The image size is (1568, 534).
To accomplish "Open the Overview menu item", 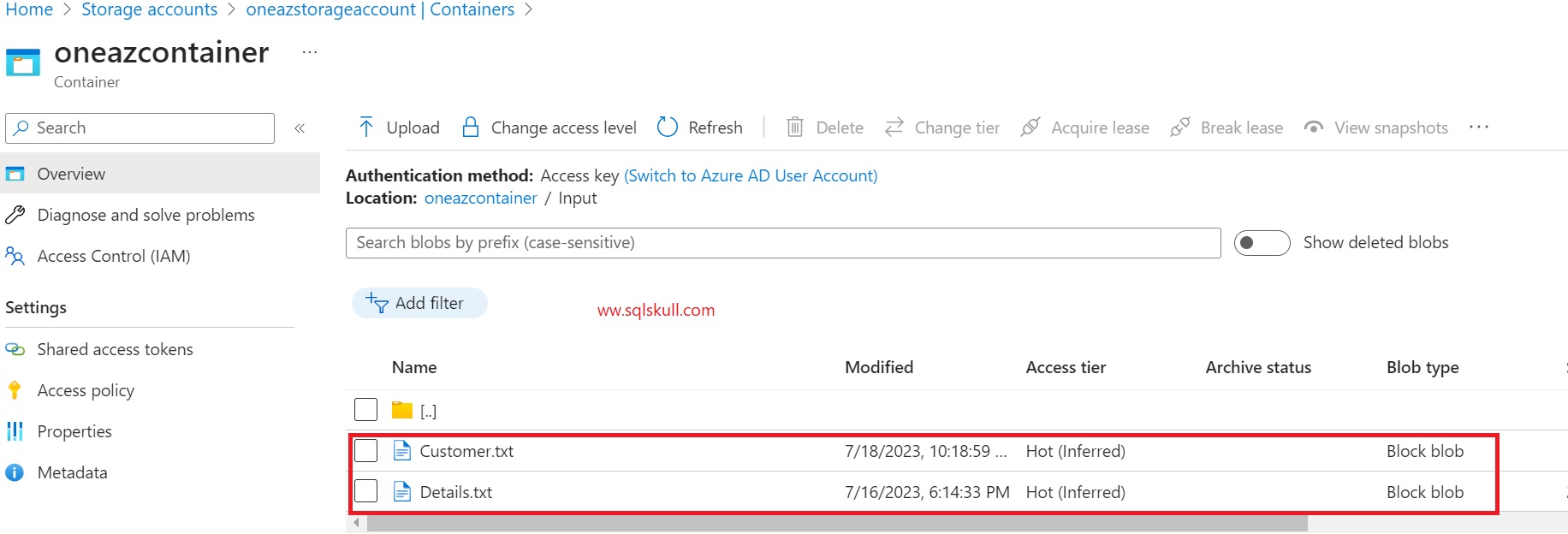I will click(160, 174).
